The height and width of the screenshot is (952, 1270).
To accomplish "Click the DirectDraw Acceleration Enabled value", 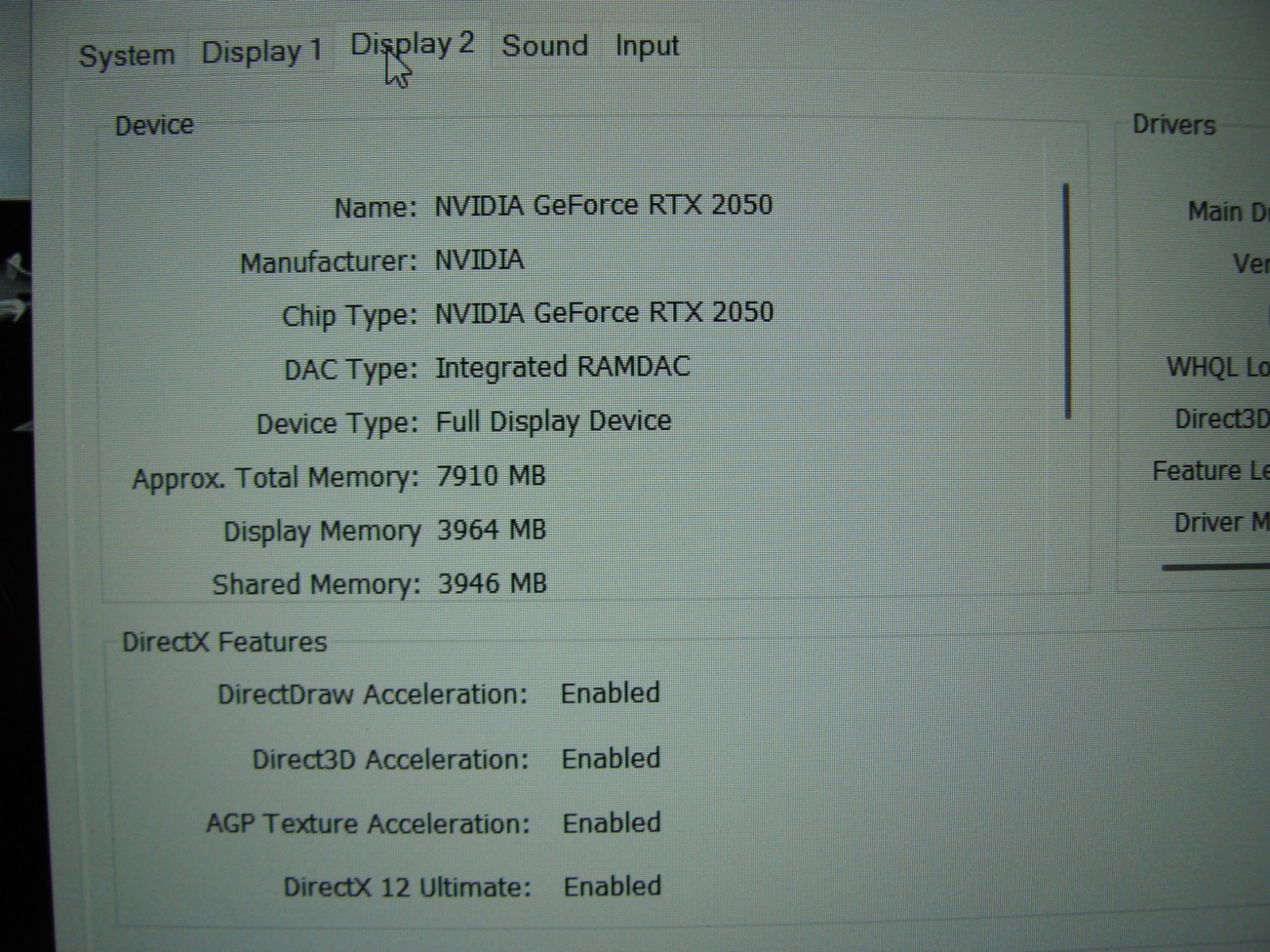I will point(610,693).
